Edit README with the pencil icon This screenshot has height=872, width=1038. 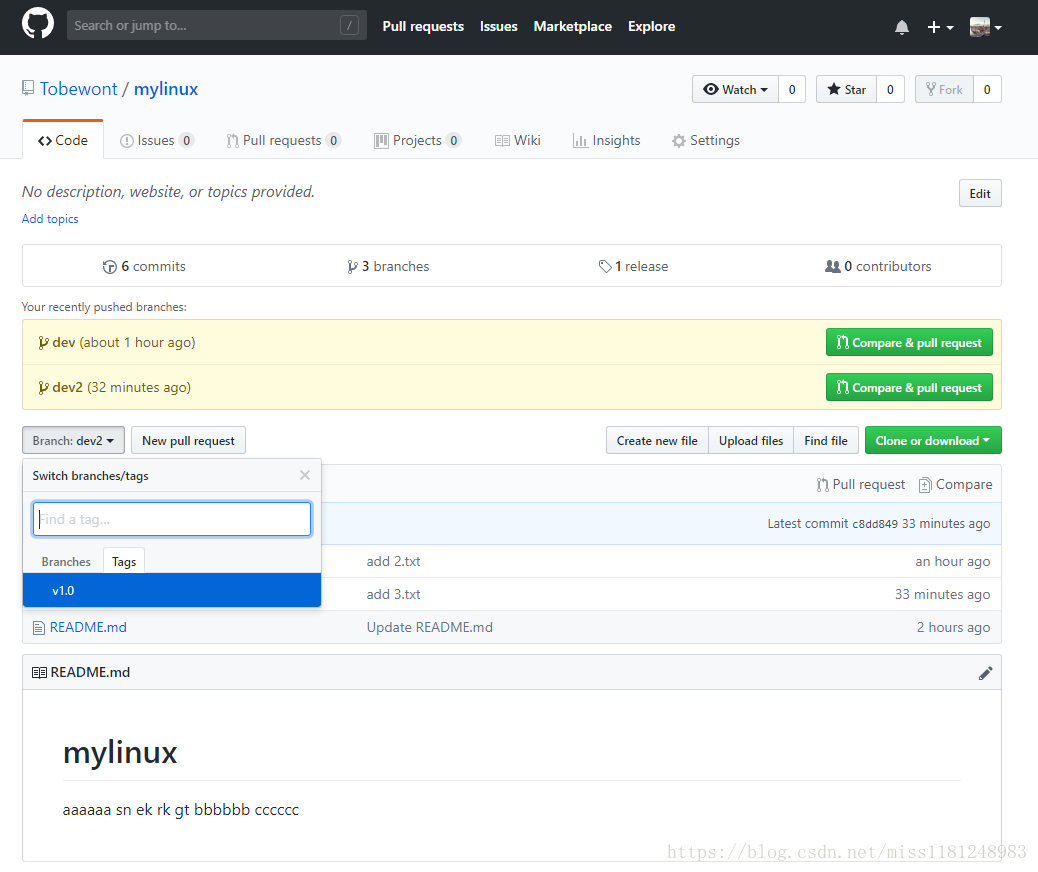click(x=985, y=673)
